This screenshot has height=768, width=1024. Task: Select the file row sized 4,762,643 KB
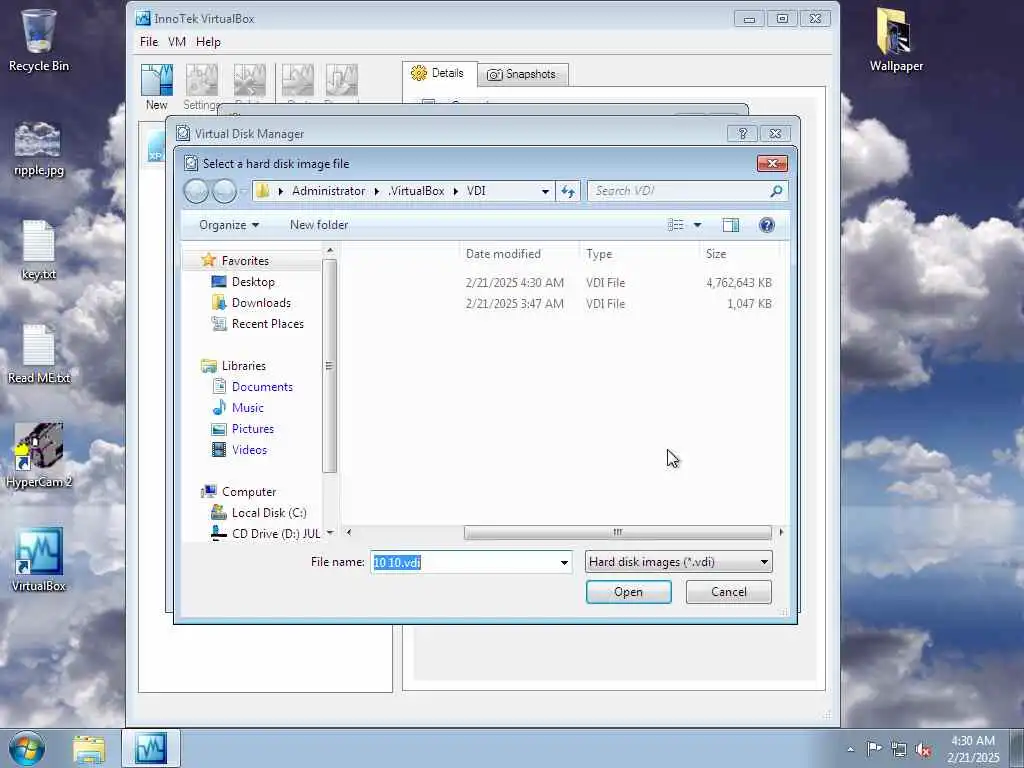point(562,283)
